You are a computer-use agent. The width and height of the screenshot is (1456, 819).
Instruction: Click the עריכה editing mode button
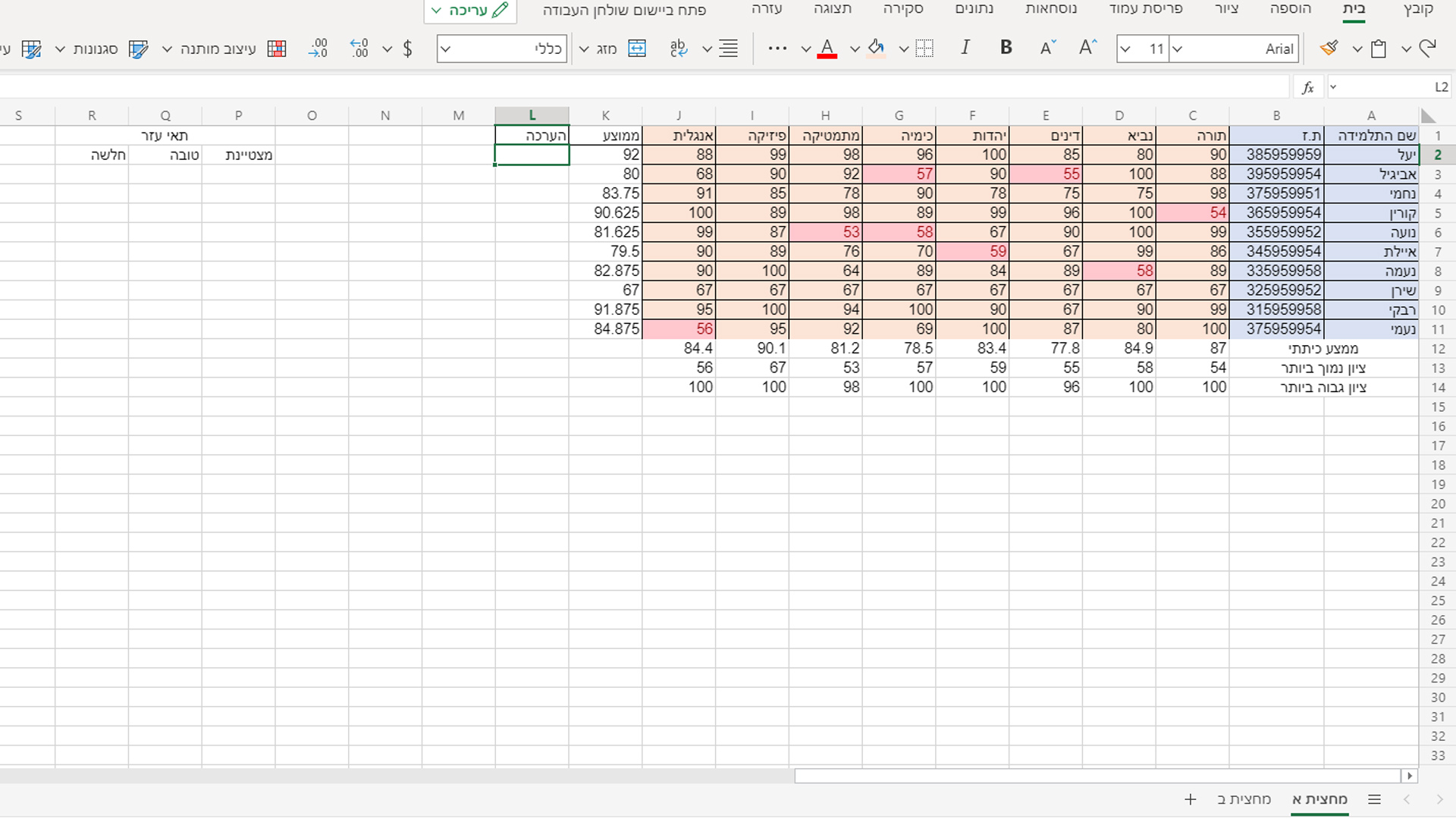click(x=469, y=10)
